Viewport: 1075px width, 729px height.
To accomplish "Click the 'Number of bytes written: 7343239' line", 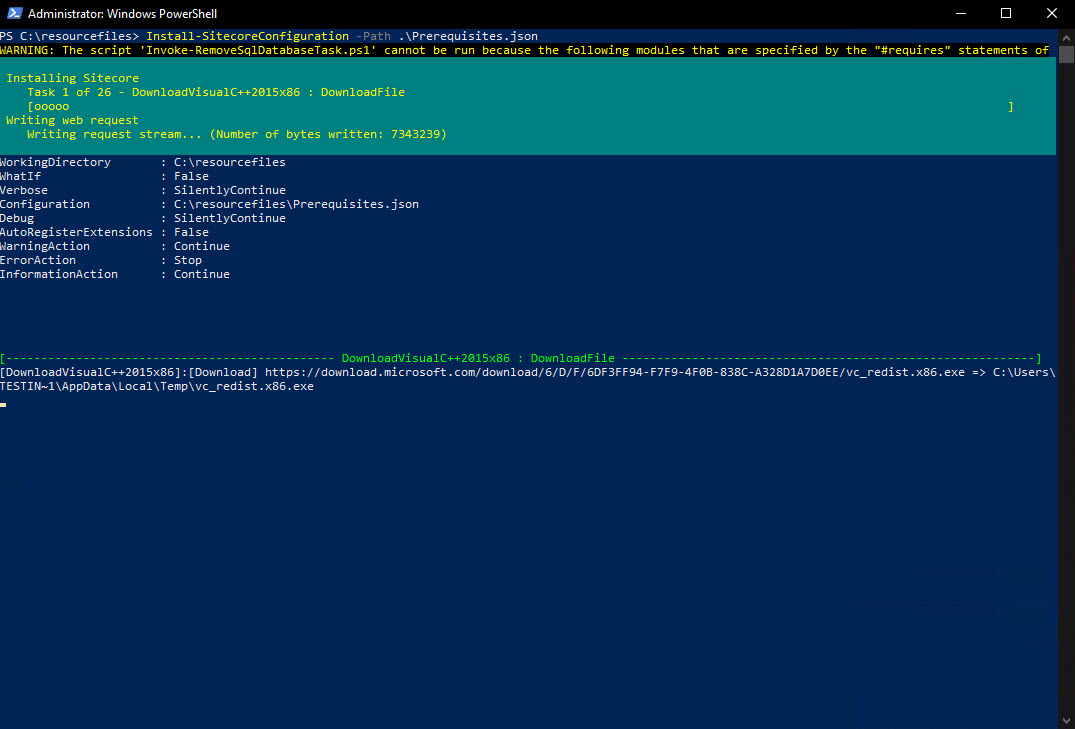I will tap(237, 134).
